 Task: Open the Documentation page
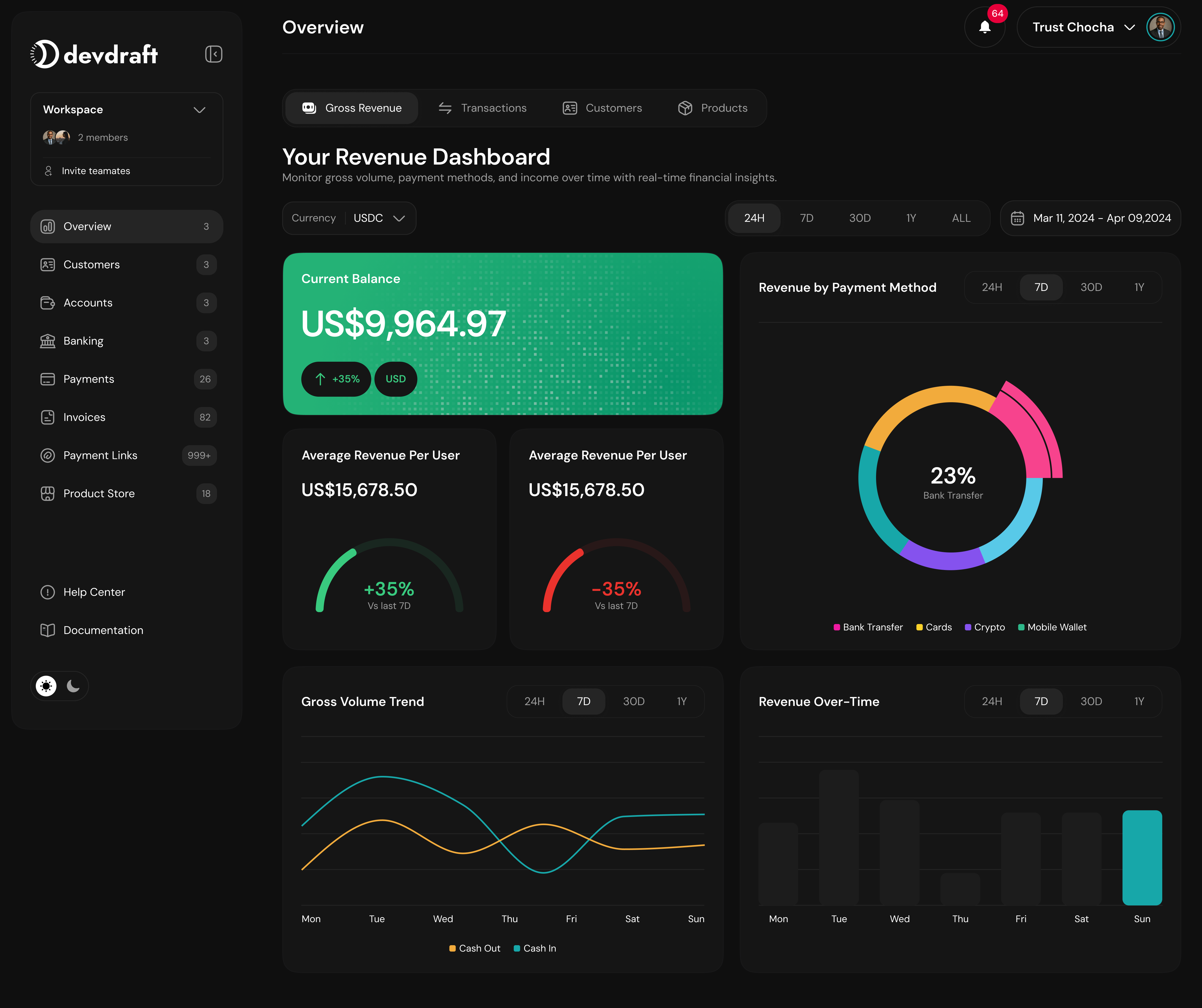click(x=103, y=630)
